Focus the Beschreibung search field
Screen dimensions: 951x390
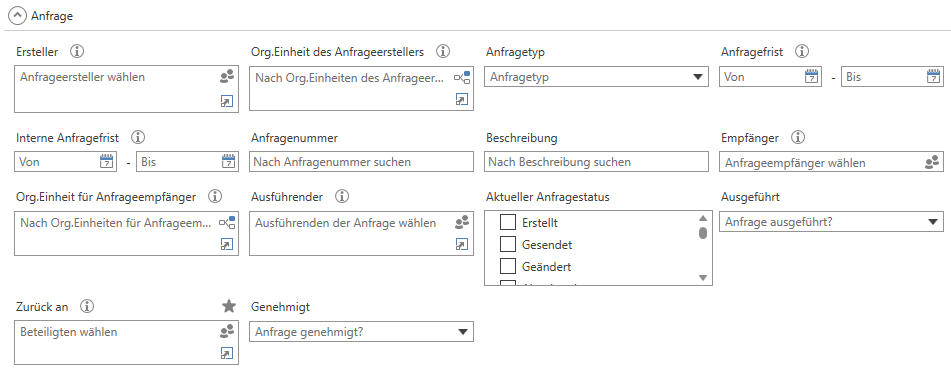tap(596, 162)
